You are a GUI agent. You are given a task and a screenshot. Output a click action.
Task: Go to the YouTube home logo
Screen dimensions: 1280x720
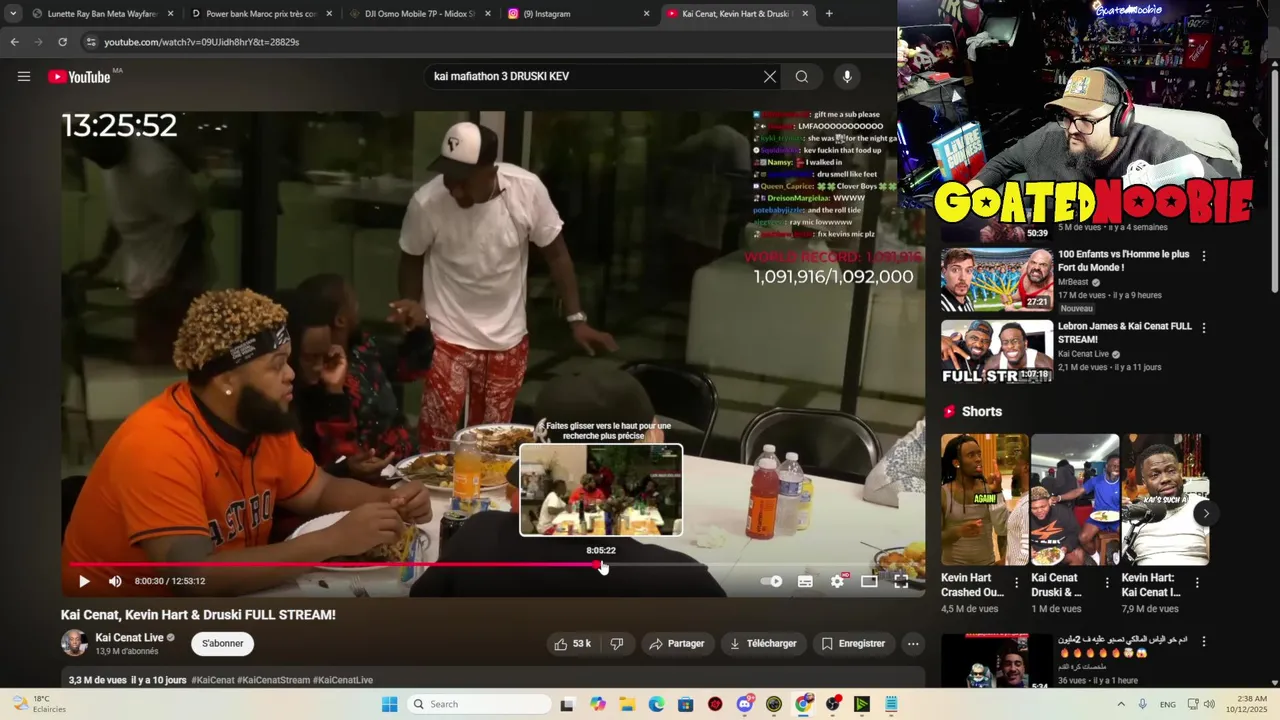(x=80, y=77)
